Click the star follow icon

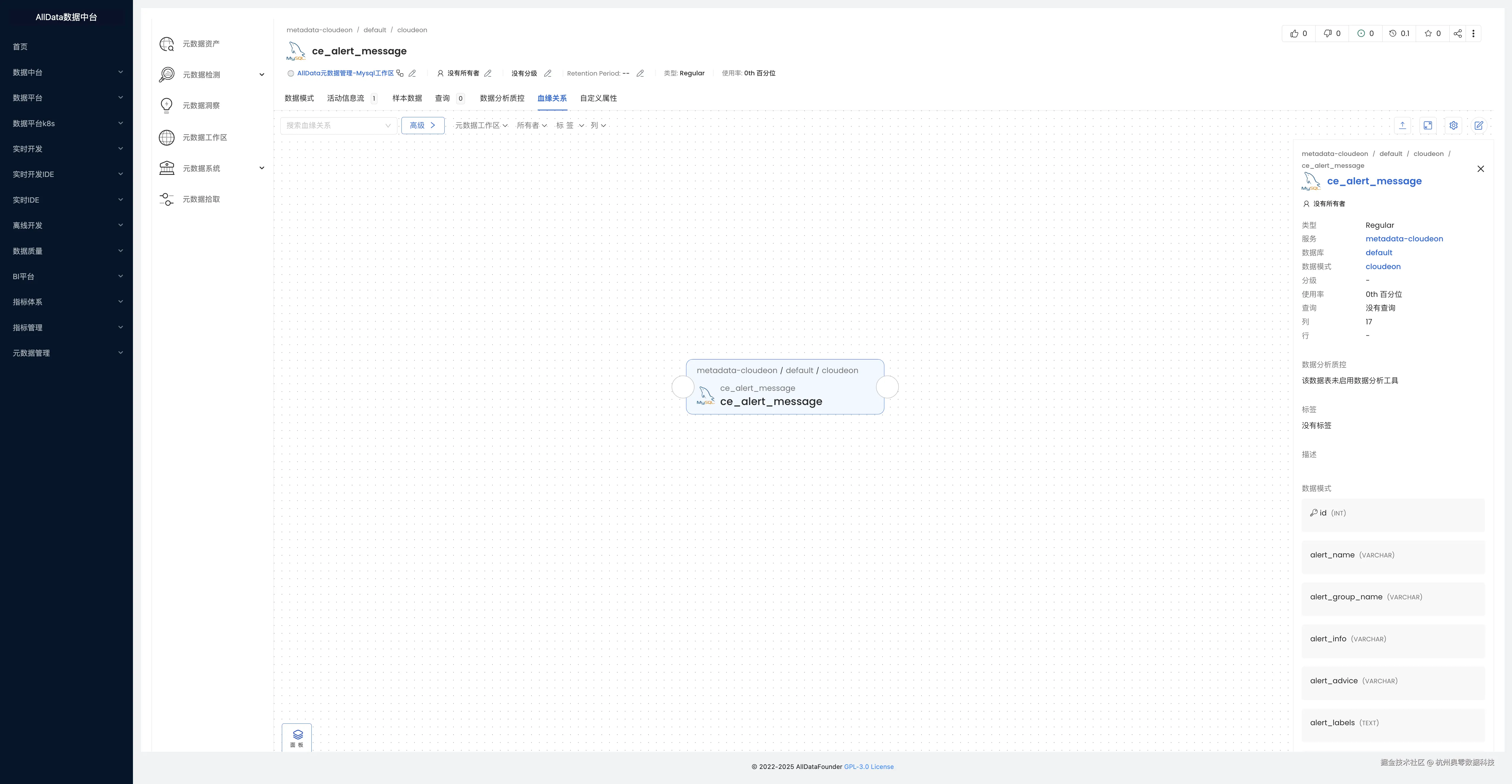coord(1428,33)
